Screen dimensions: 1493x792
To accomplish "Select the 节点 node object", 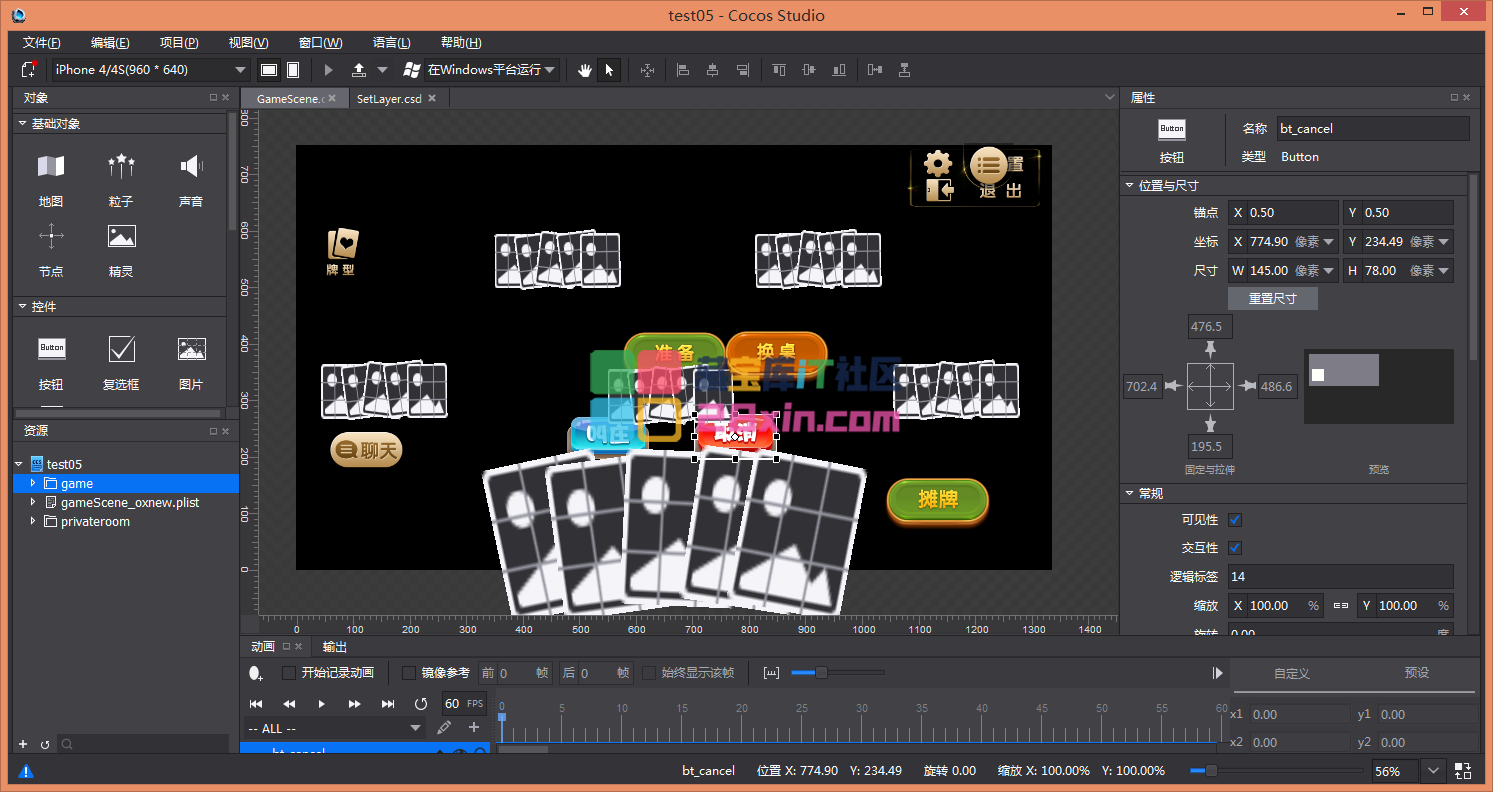I will click(x=51, y=250).
